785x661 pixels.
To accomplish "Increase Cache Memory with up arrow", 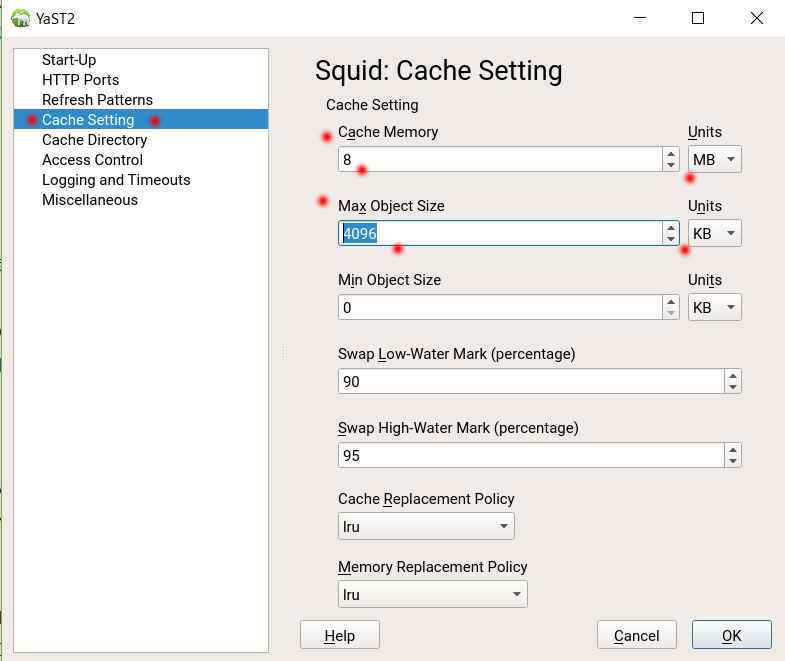I will 671,153.
